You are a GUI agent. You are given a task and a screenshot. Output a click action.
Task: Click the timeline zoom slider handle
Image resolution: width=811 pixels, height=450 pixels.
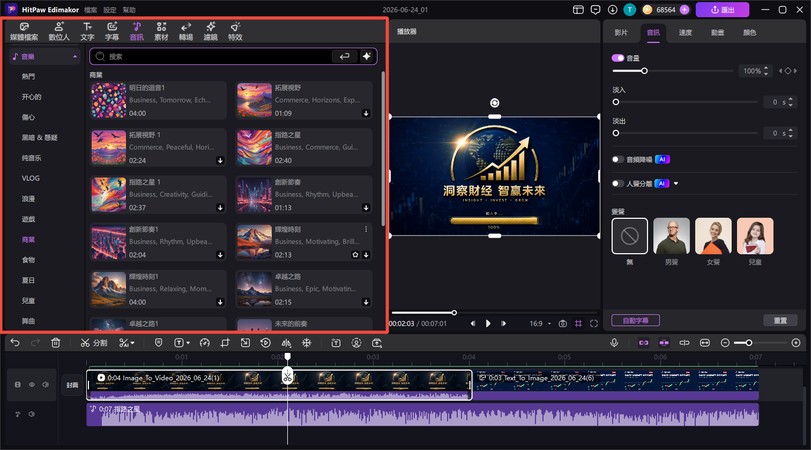tap(749, 343)
